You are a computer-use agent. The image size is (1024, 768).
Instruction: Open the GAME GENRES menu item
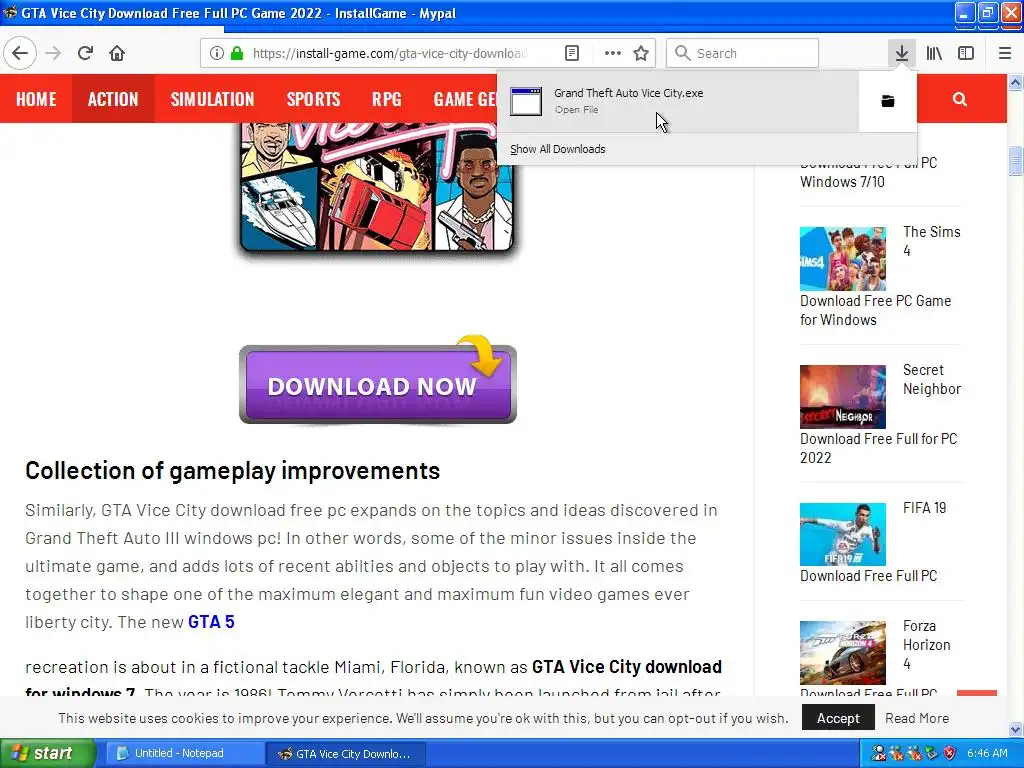[x=464, y=99]
